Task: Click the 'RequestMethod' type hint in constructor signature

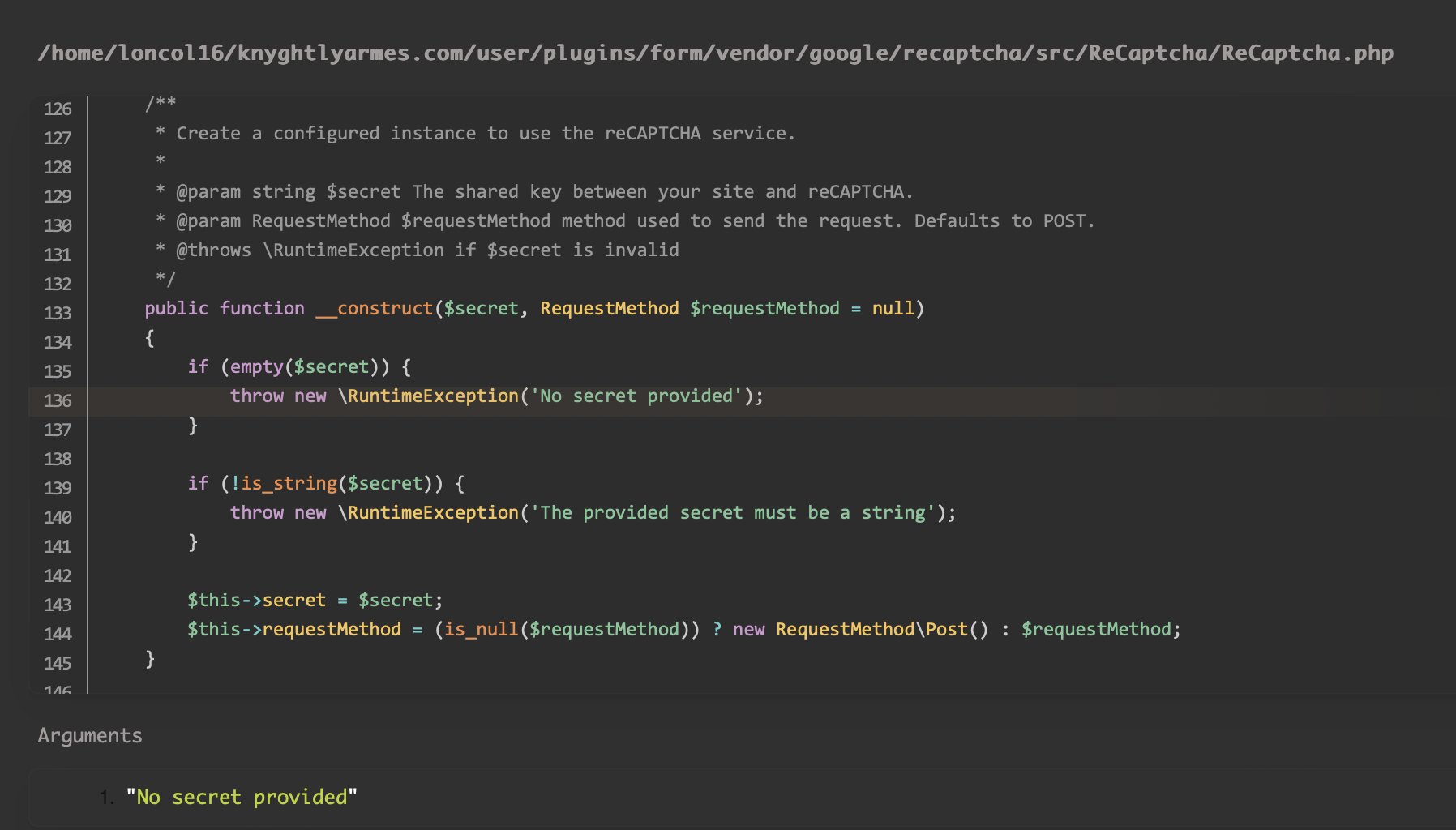Action: pos(610,309)
